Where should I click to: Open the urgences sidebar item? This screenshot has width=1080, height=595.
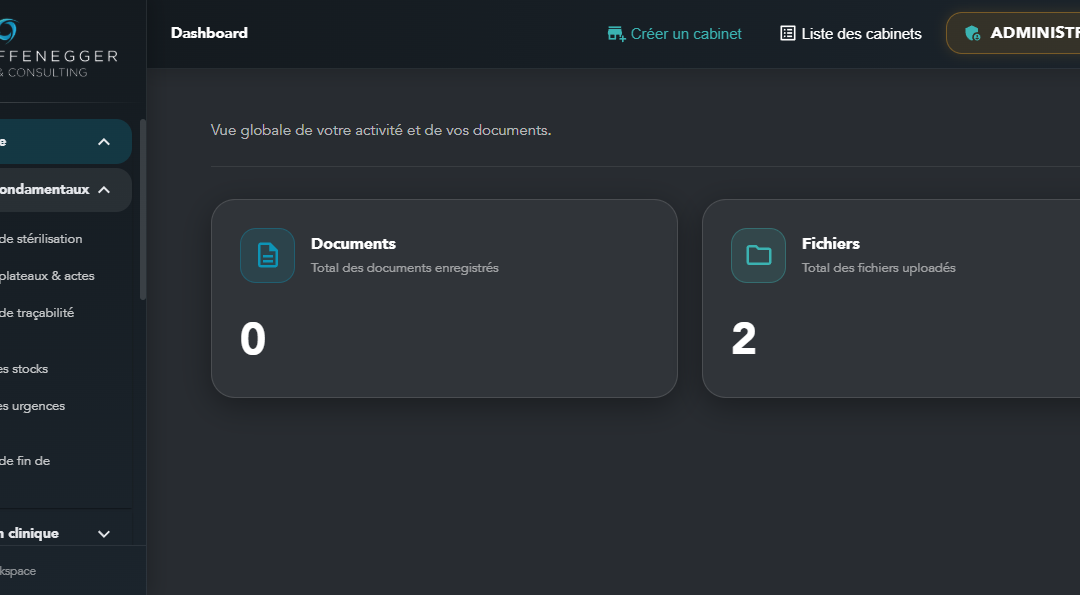32,406
